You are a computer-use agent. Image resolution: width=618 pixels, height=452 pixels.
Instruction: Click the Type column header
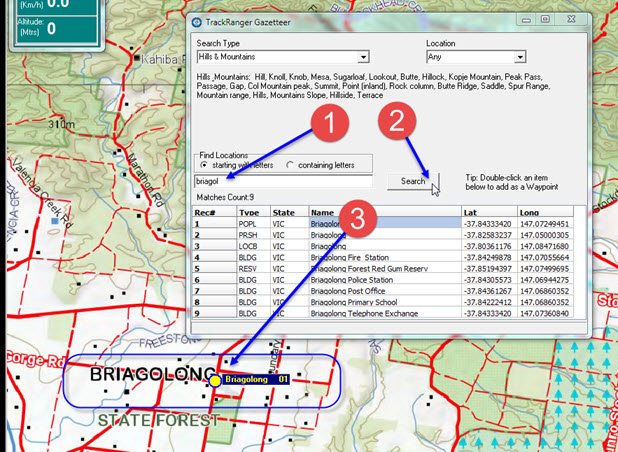253,213
